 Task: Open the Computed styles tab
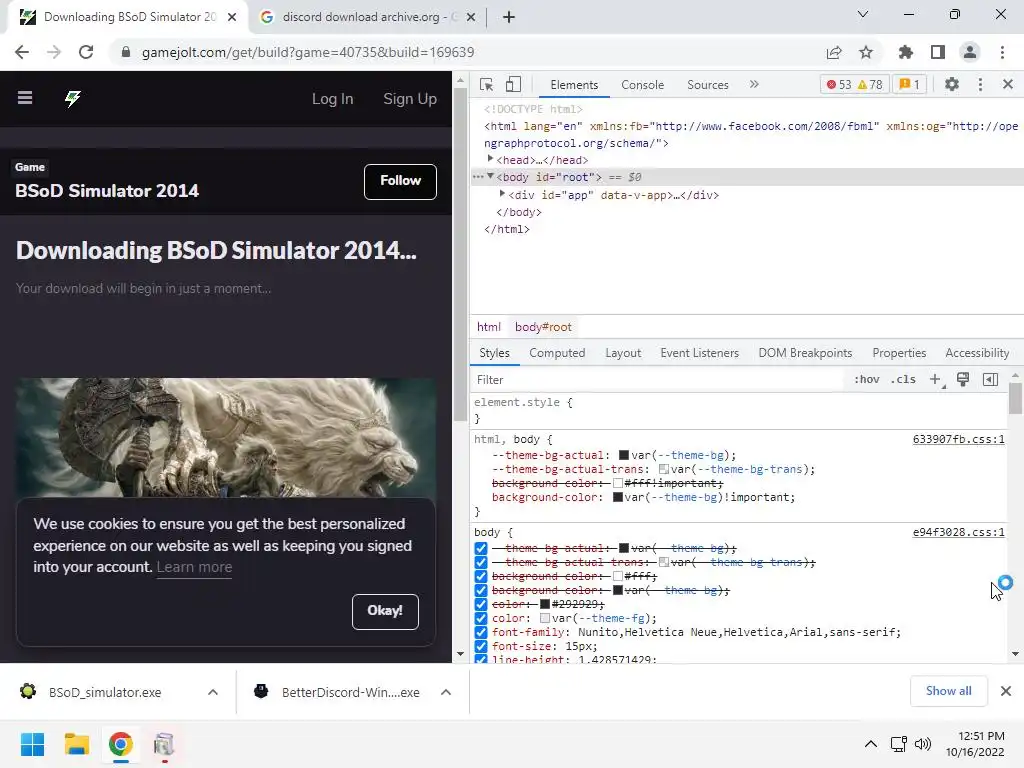point(557,353)
